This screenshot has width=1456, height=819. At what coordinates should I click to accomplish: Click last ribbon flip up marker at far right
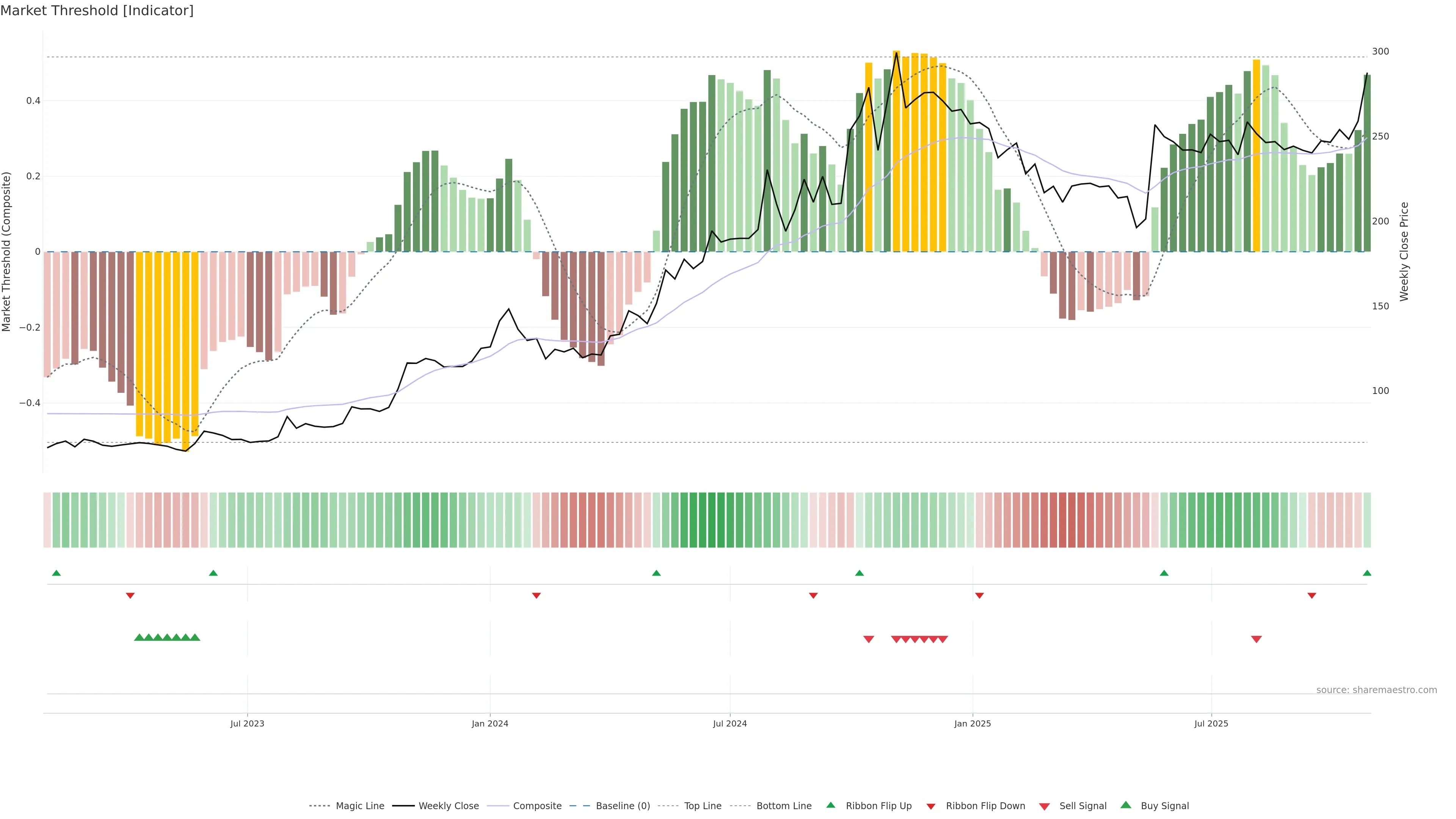[1367, 573]
